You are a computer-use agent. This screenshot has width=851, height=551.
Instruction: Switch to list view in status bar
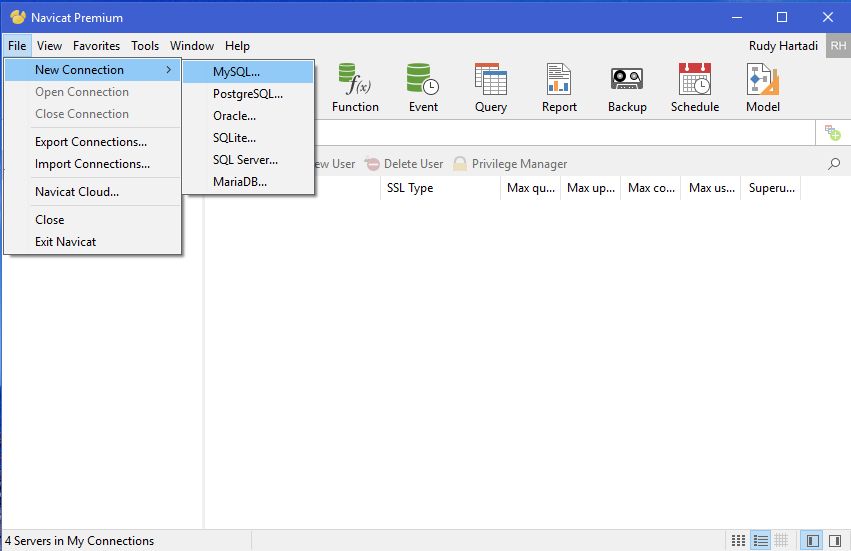coord(760,540)
